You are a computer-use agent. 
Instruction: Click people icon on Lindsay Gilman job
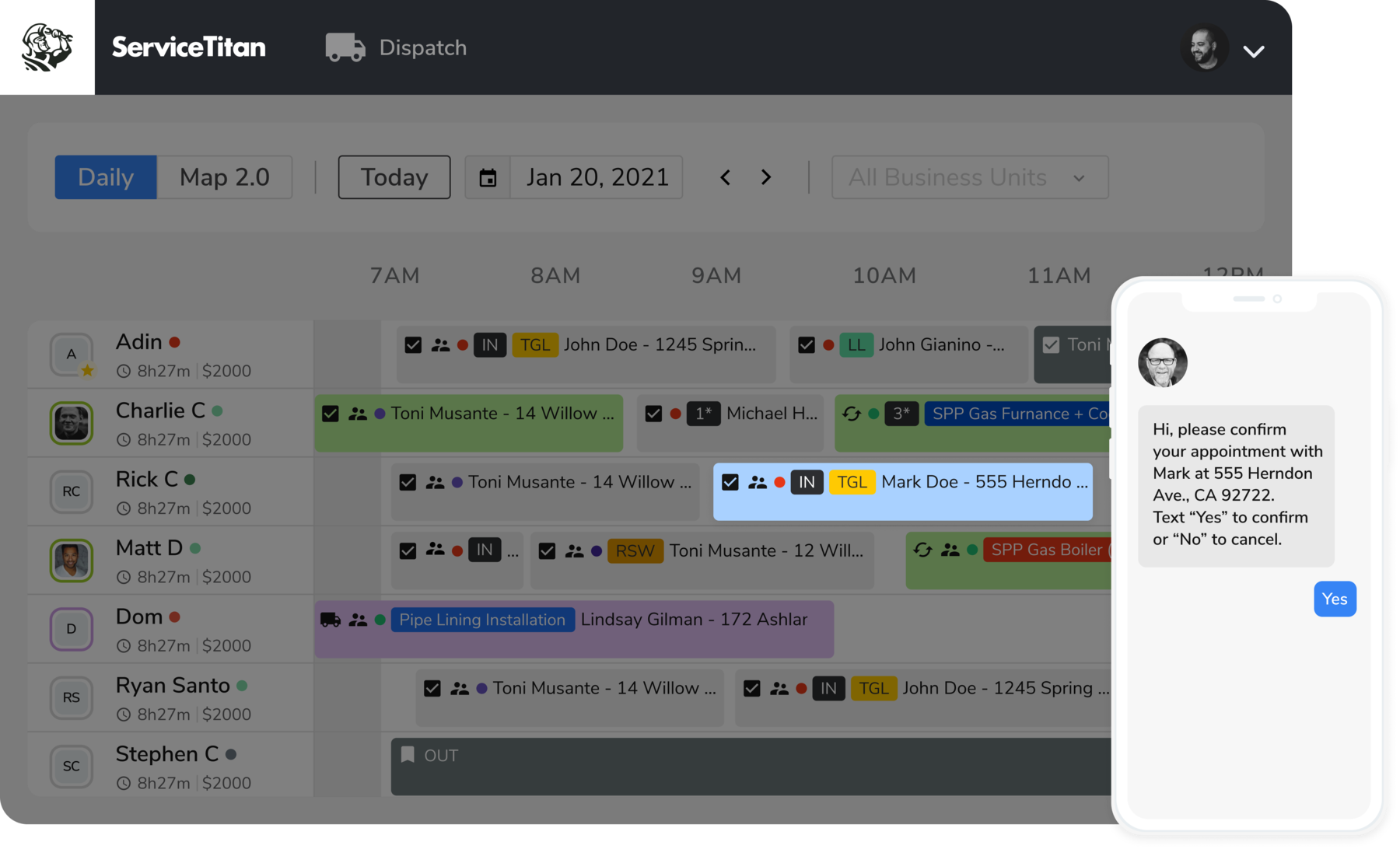358,620
